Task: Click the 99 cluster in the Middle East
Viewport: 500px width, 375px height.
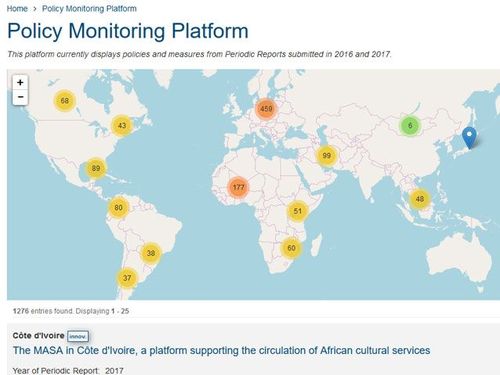Action: click(327, 156)
